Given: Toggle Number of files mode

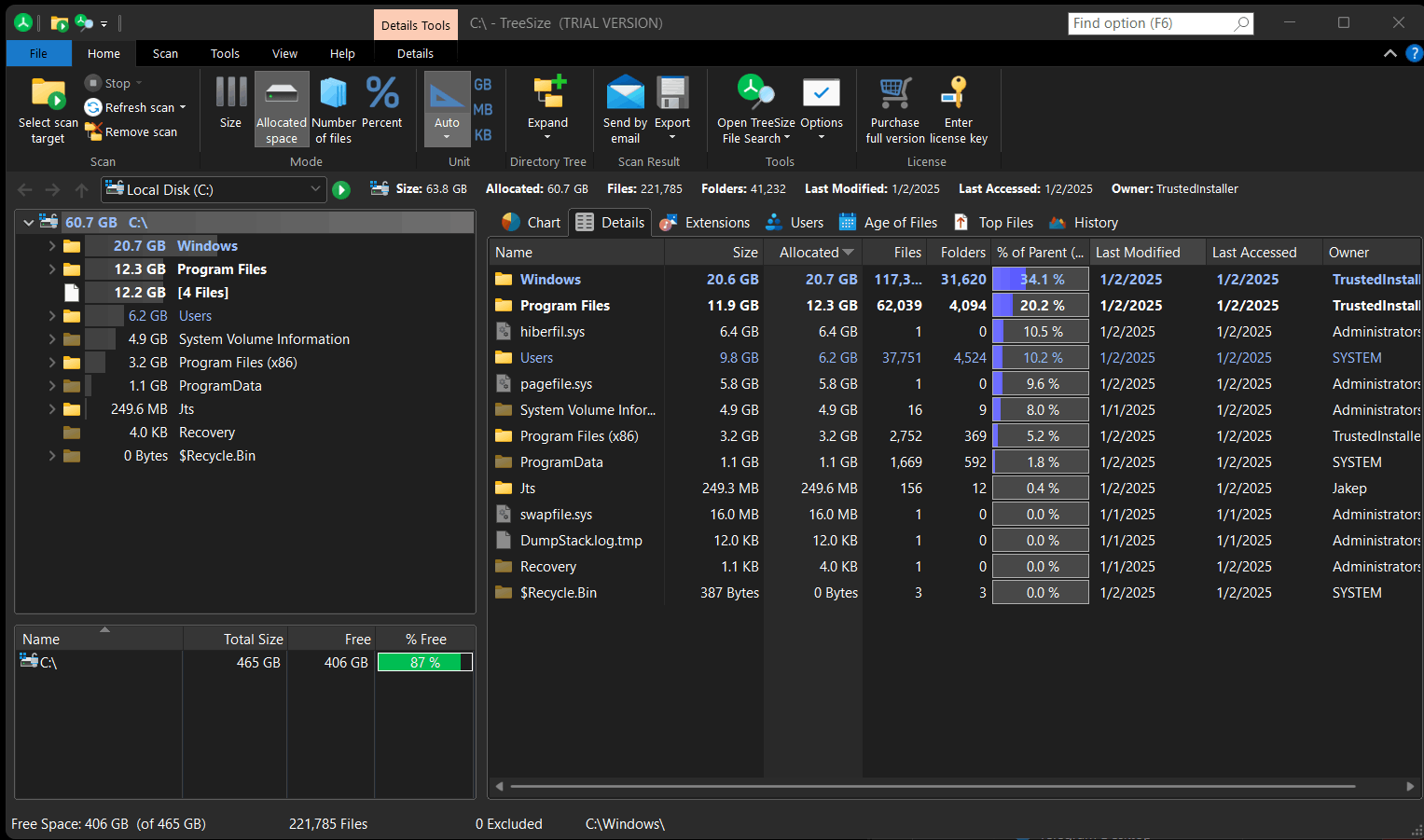Looking at the screenshot, I should [334, 109].
